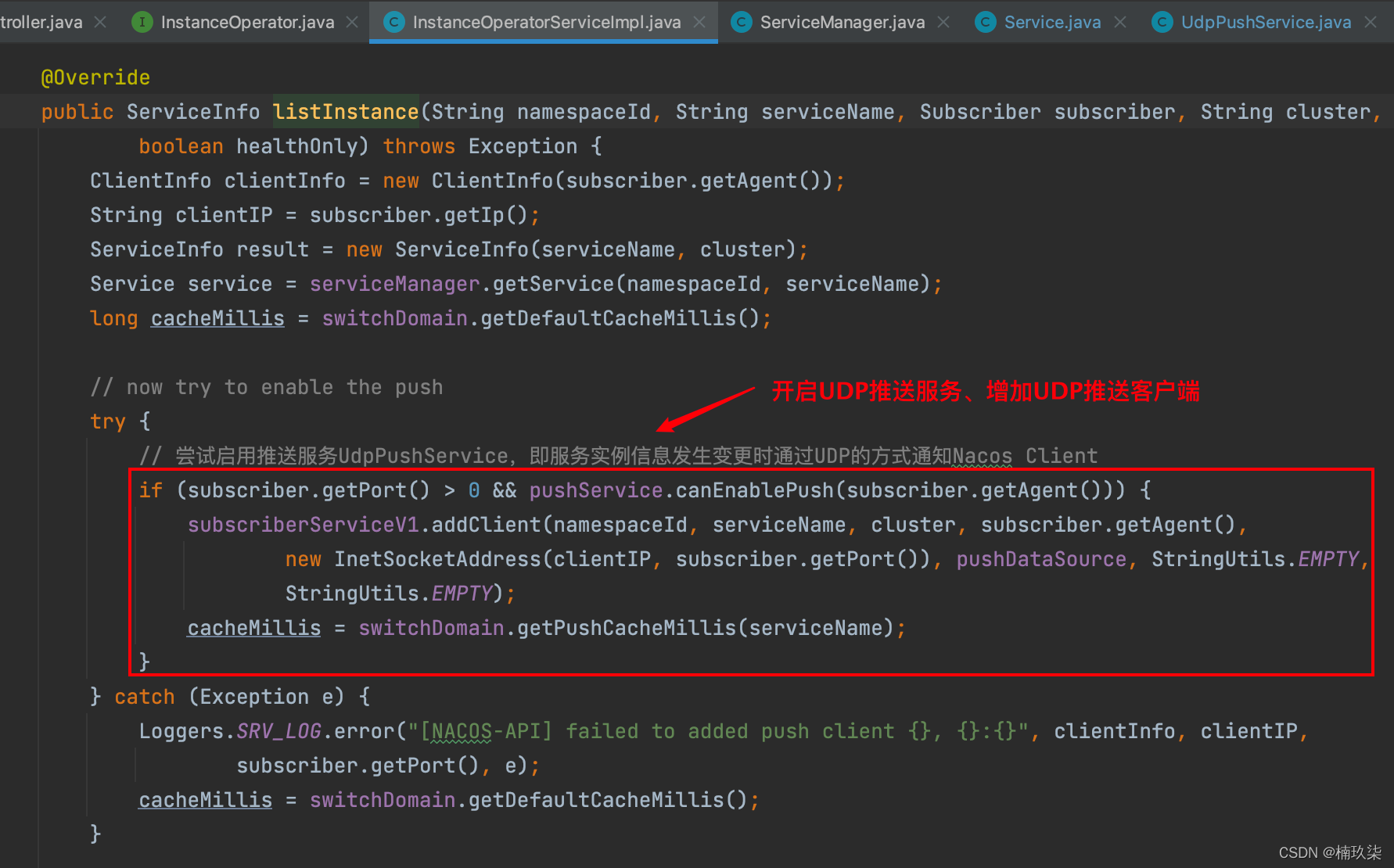Click subscriberServiceV1 identifier

tap(304, 525)
